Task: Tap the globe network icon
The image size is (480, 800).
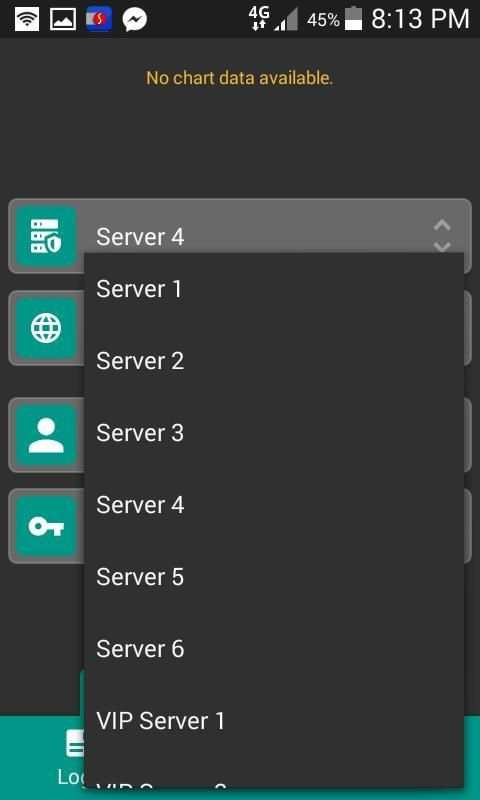Action: [x=46, y=328]
